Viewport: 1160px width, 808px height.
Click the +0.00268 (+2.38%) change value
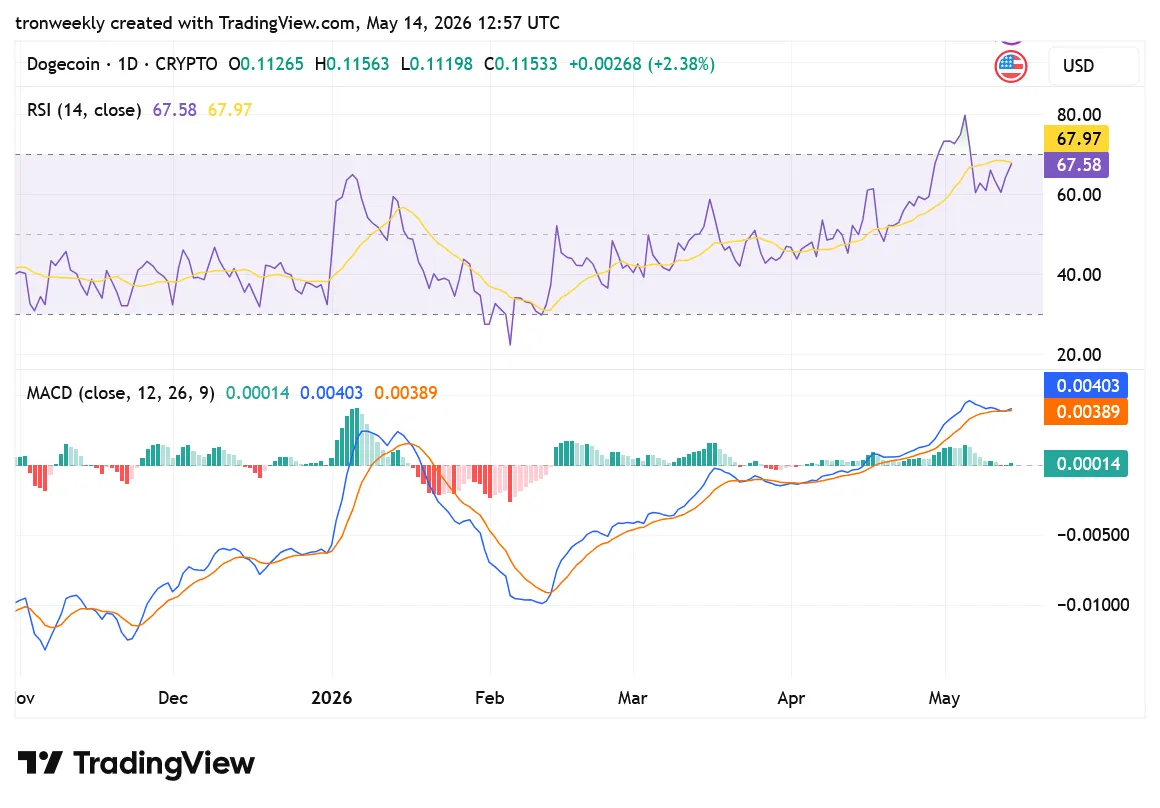pyautogui.click(x=641, y=64)
